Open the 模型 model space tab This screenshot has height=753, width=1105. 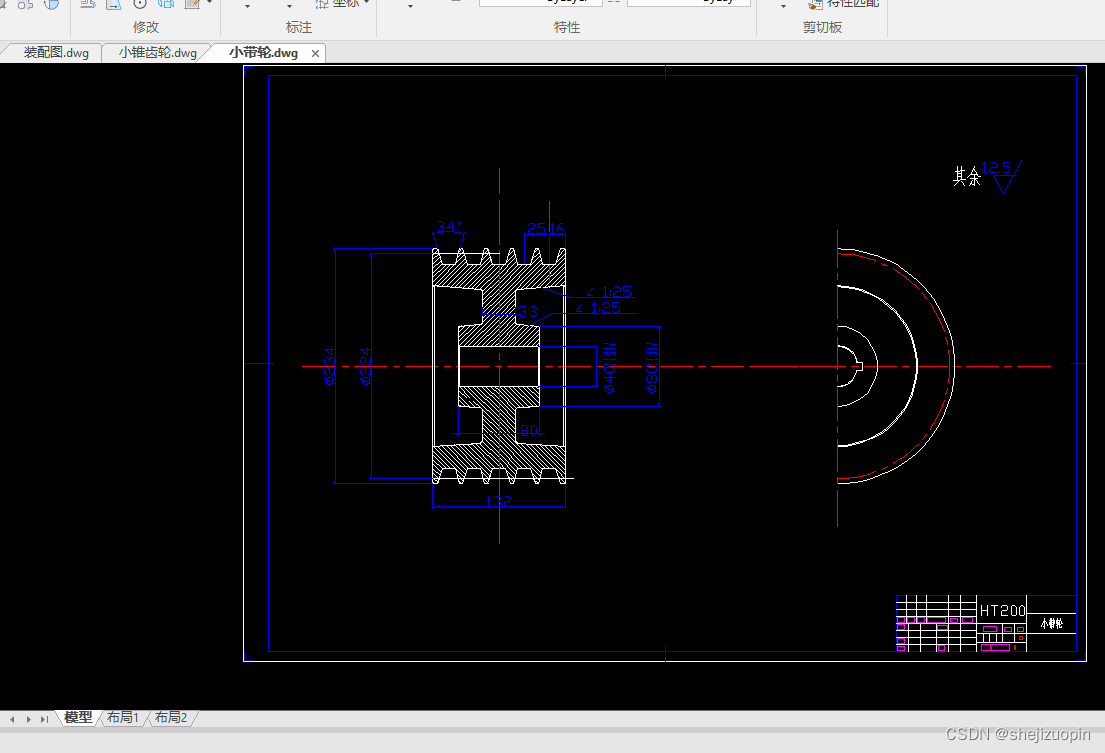[x=78, y=717]
